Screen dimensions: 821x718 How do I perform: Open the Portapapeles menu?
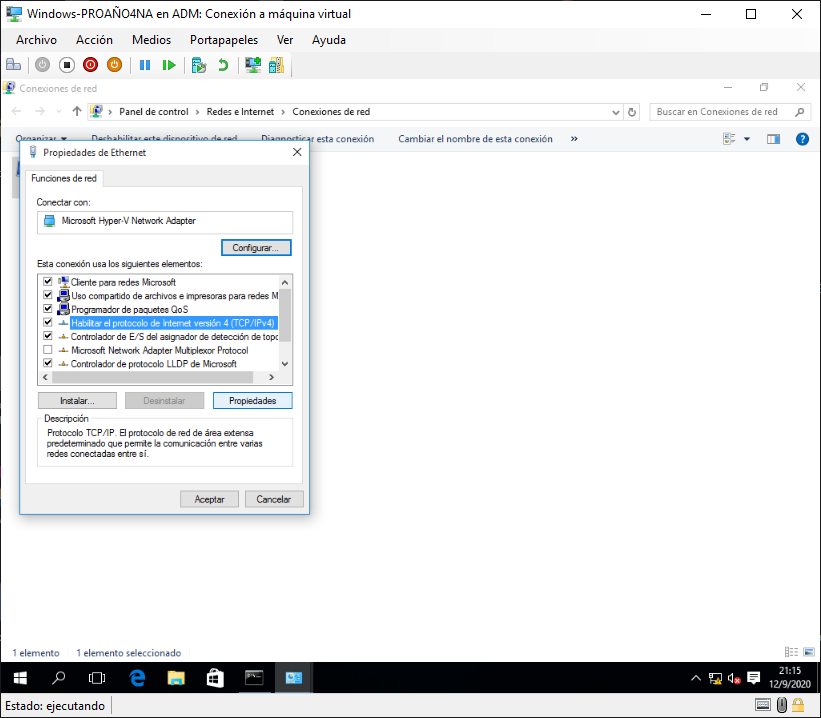[224, 40]
